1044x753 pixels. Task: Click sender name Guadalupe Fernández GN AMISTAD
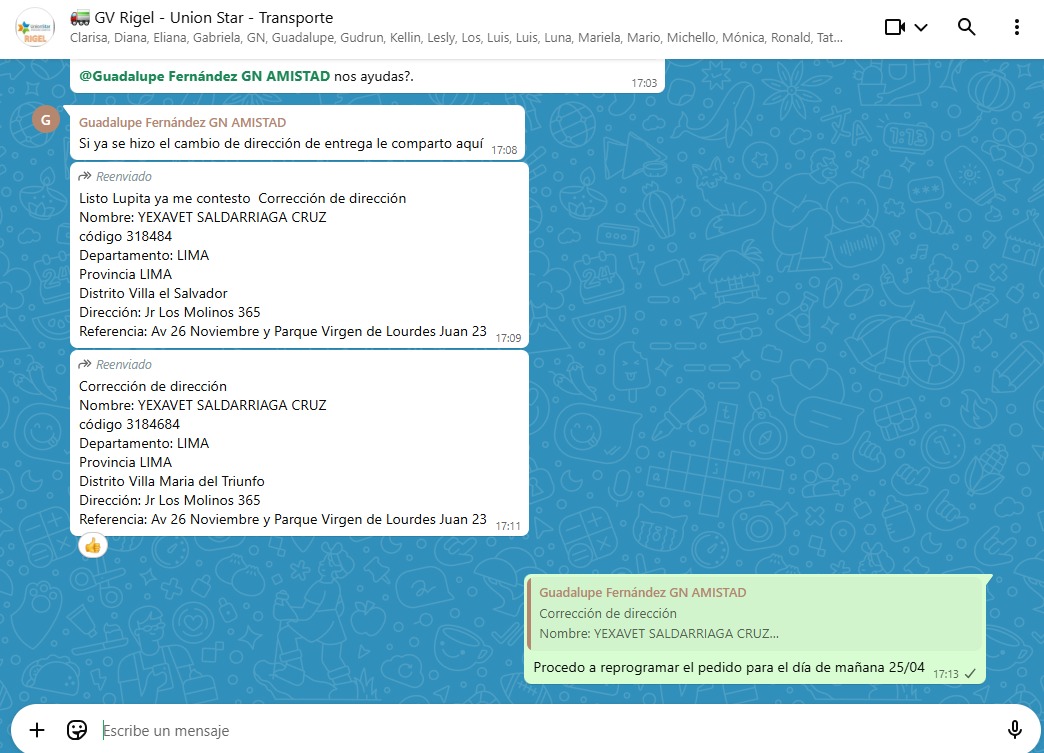coord(182,123)
